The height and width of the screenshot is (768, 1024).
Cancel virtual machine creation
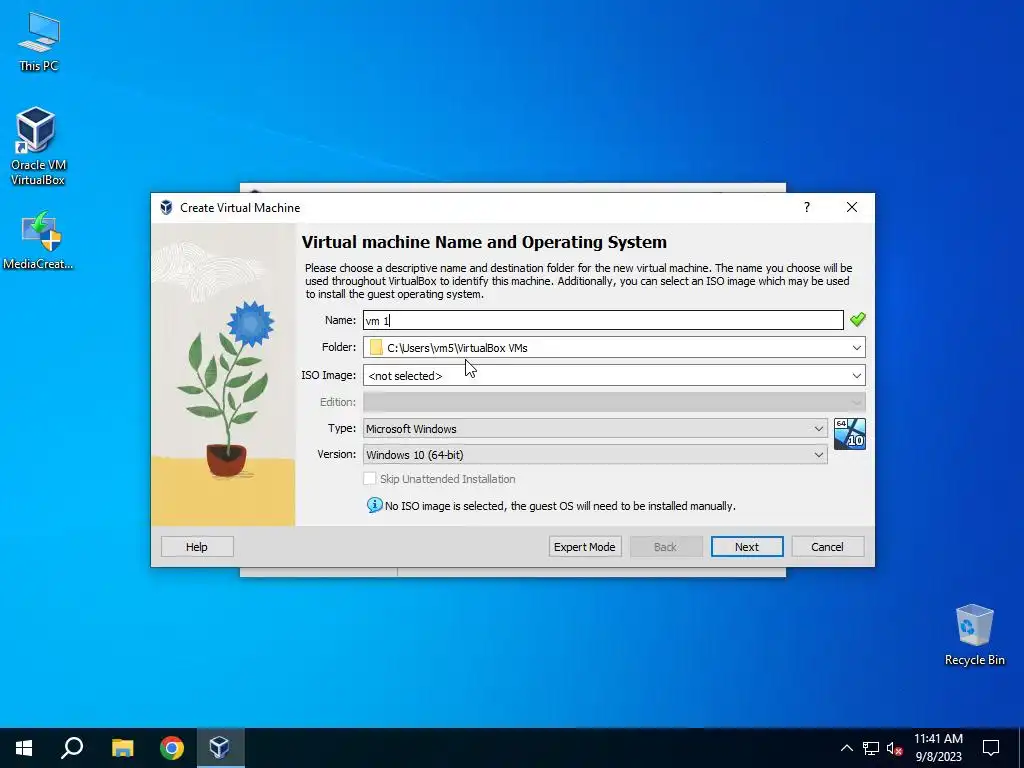coord(827,547)
